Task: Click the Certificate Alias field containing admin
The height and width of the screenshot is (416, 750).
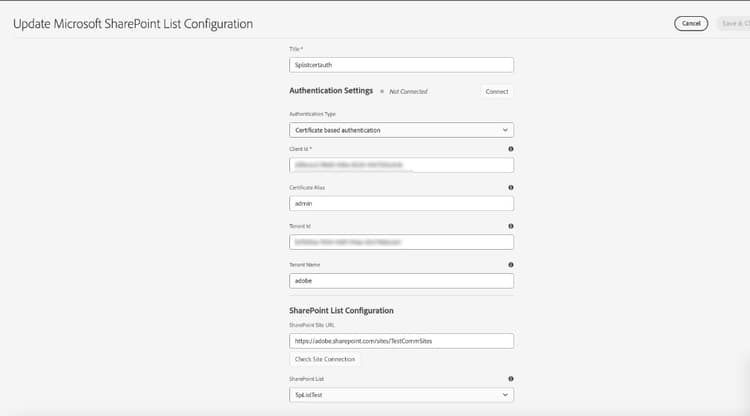Action: [x=401, y=204]
